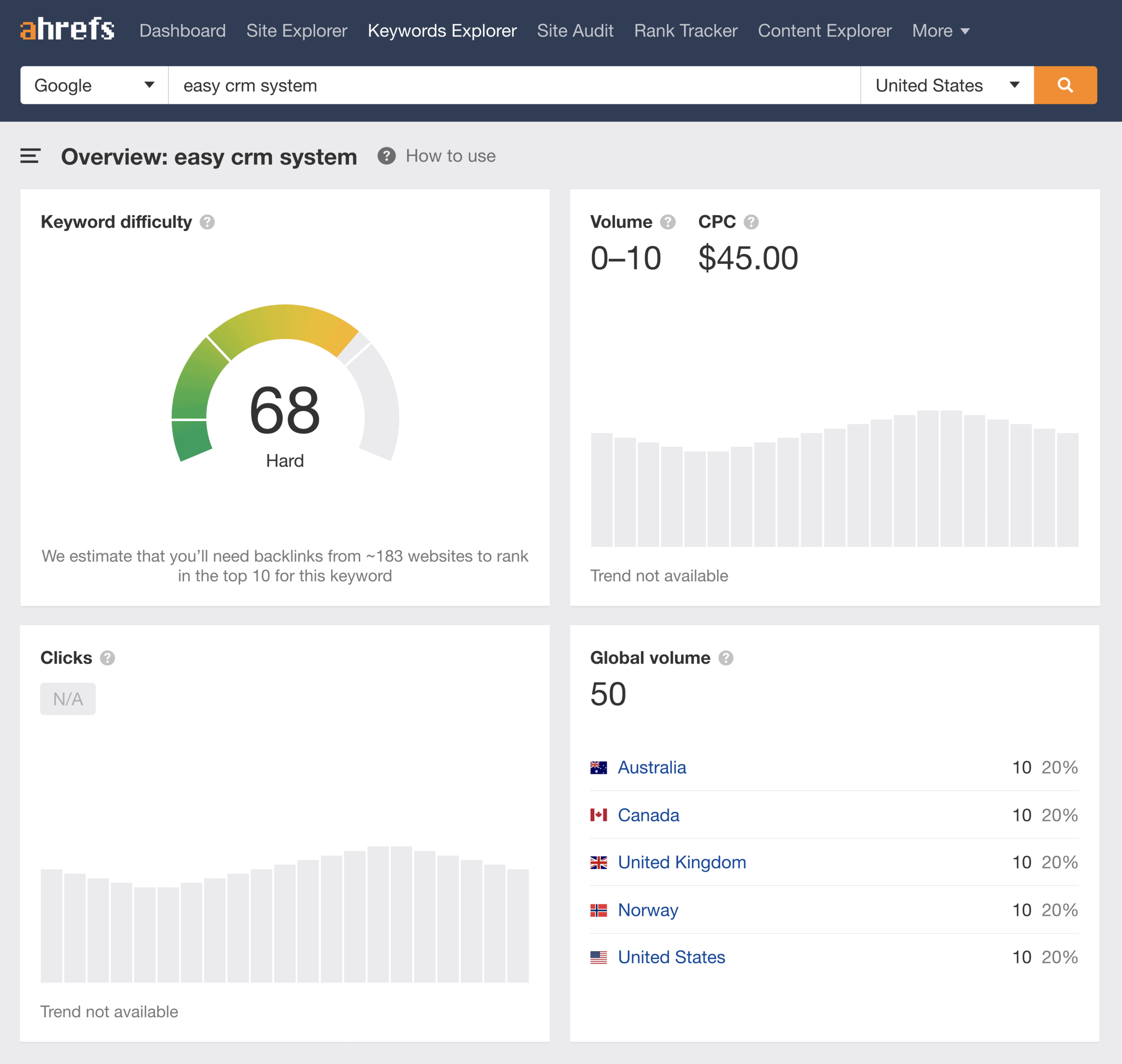Expand the More navigation menu
Image resolution: width=1122 pixels, height=1064 pixels.
[x=941, y=31]
